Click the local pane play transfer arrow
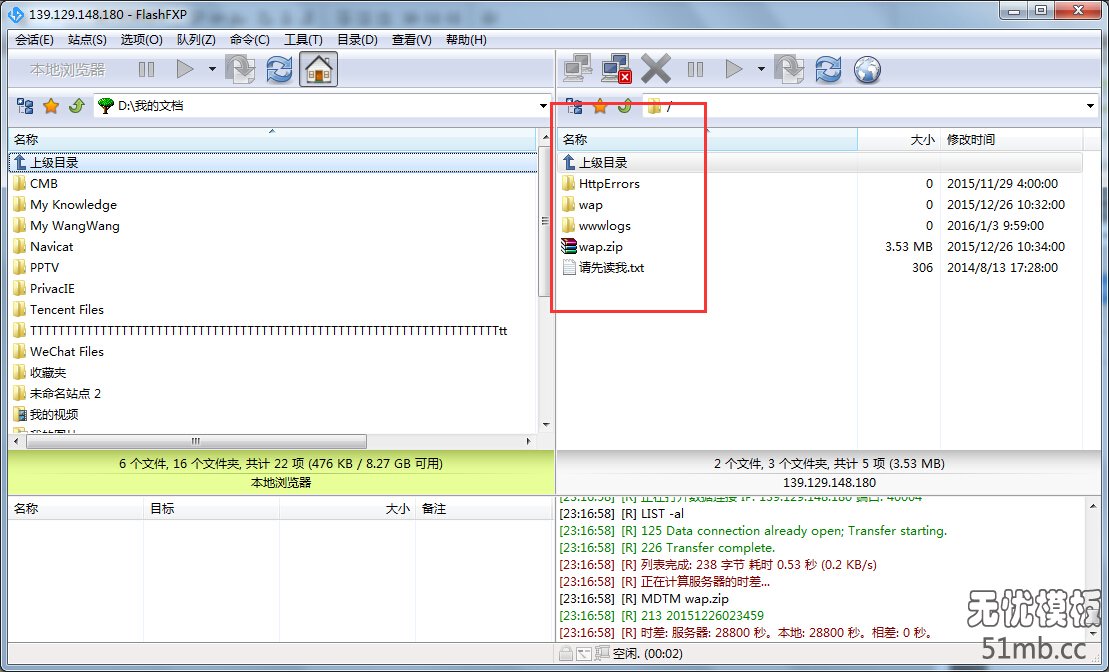This screenshot has height=672, width=1109. [x=185, y=69]
